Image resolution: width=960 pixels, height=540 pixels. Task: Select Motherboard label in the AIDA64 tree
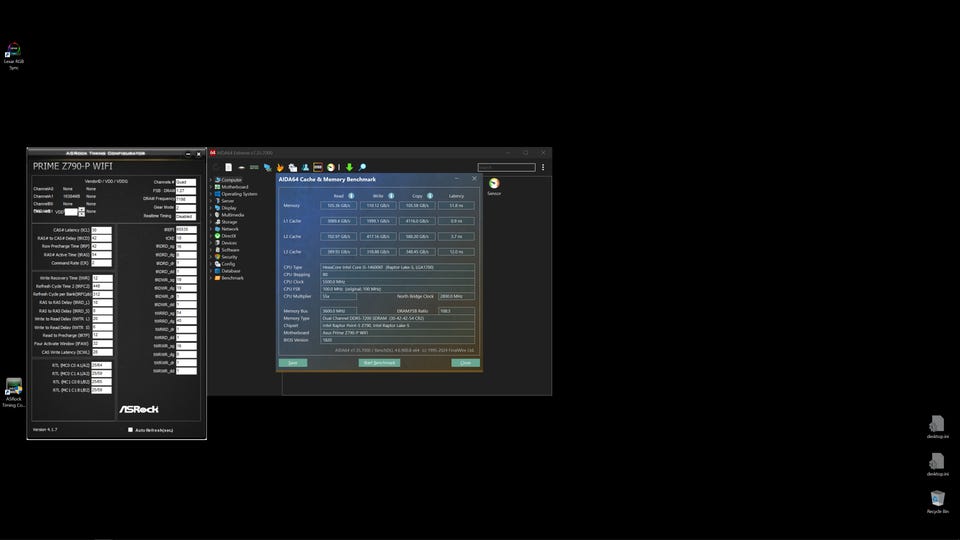click(235, 187)
